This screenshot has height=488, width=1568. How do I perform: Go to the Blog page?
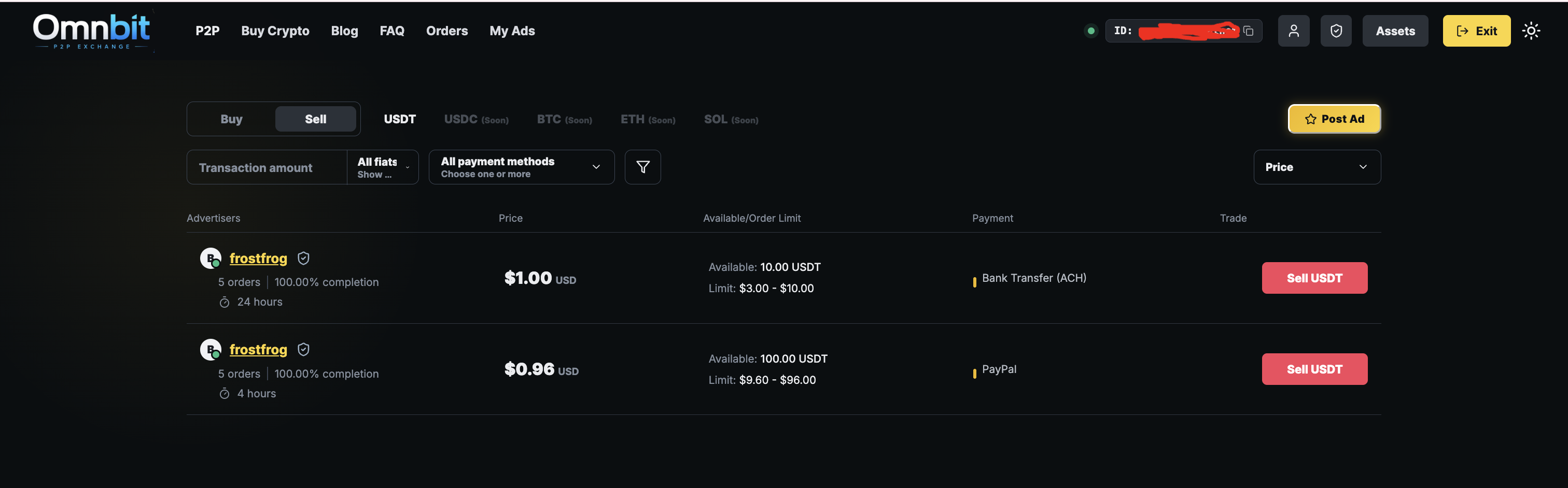344,31
